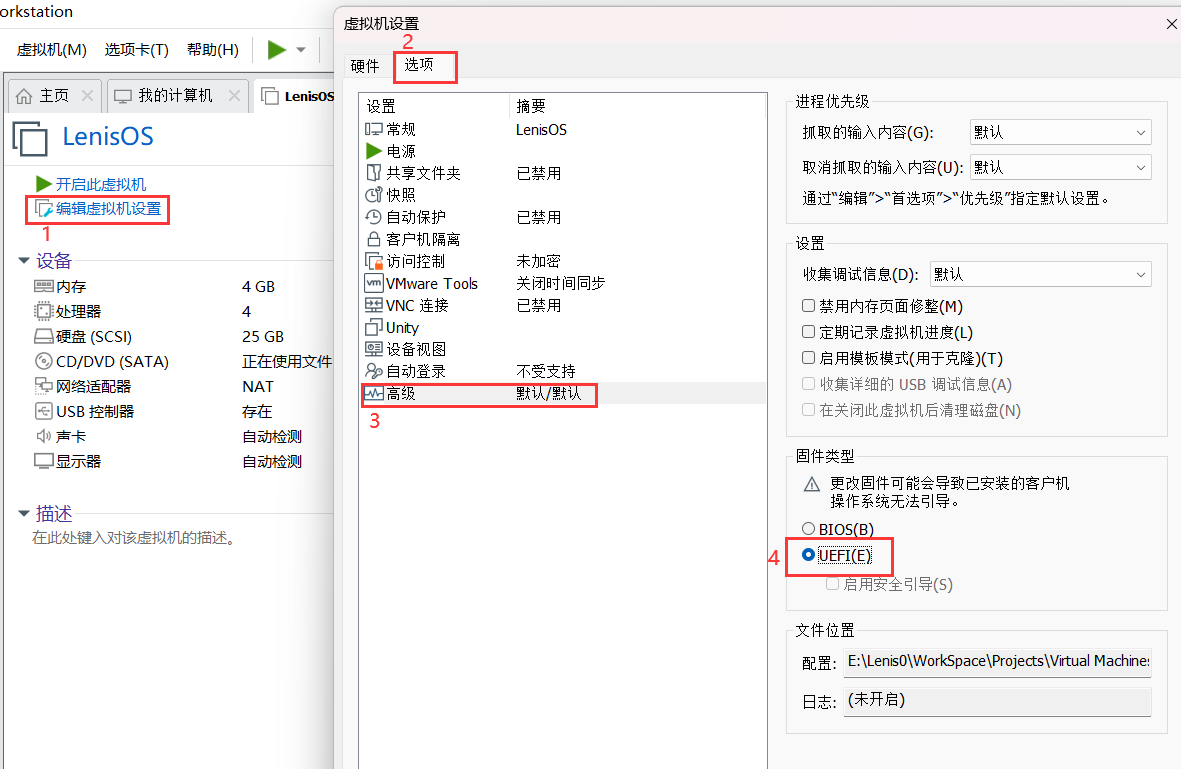Image resolution: width=1181 pixels, height=769 pixels.
Task: Select the 访问控制 icon
Action: 374,261
